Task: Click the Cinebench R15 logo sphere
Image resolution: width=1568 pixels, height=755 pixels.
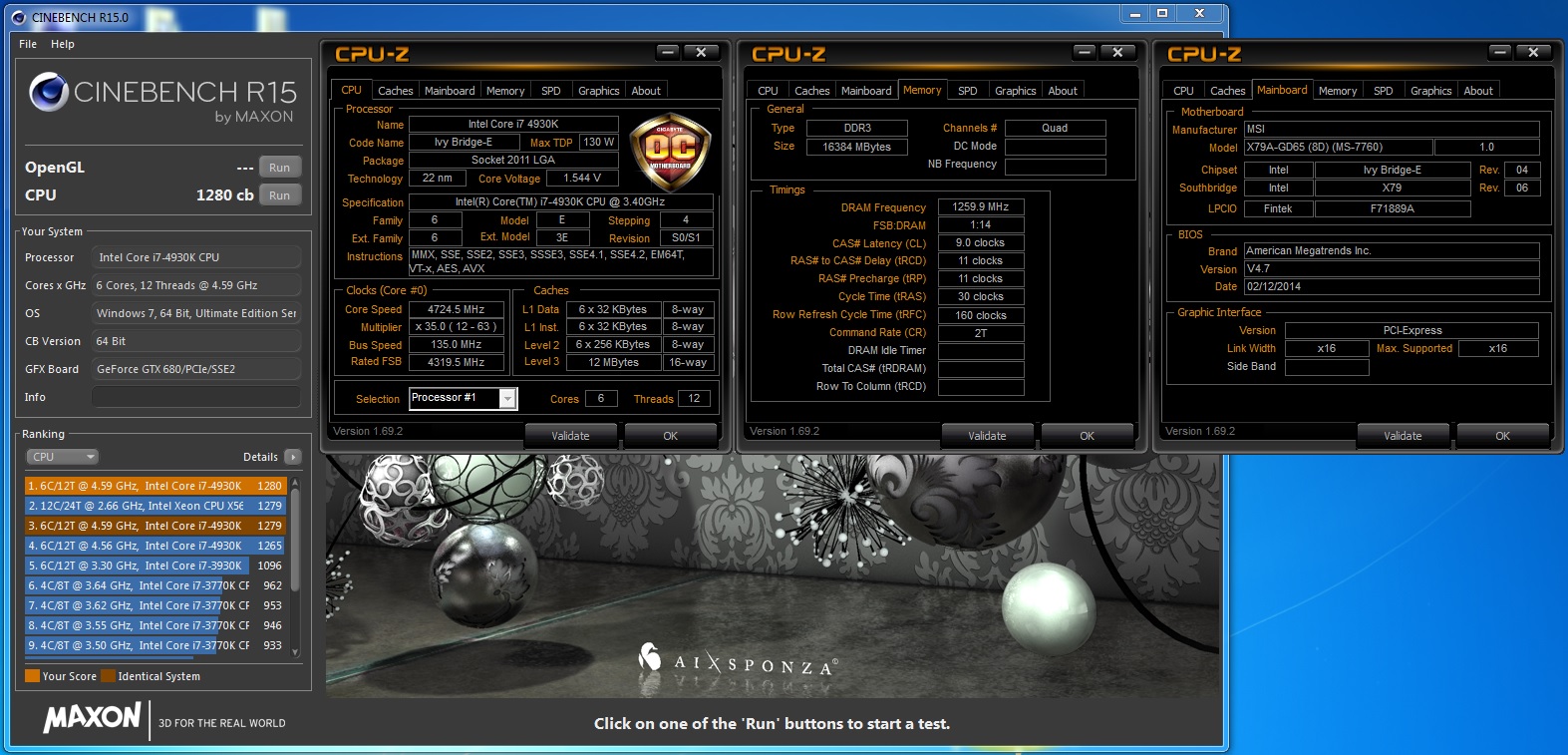Action: pos(48,93)
